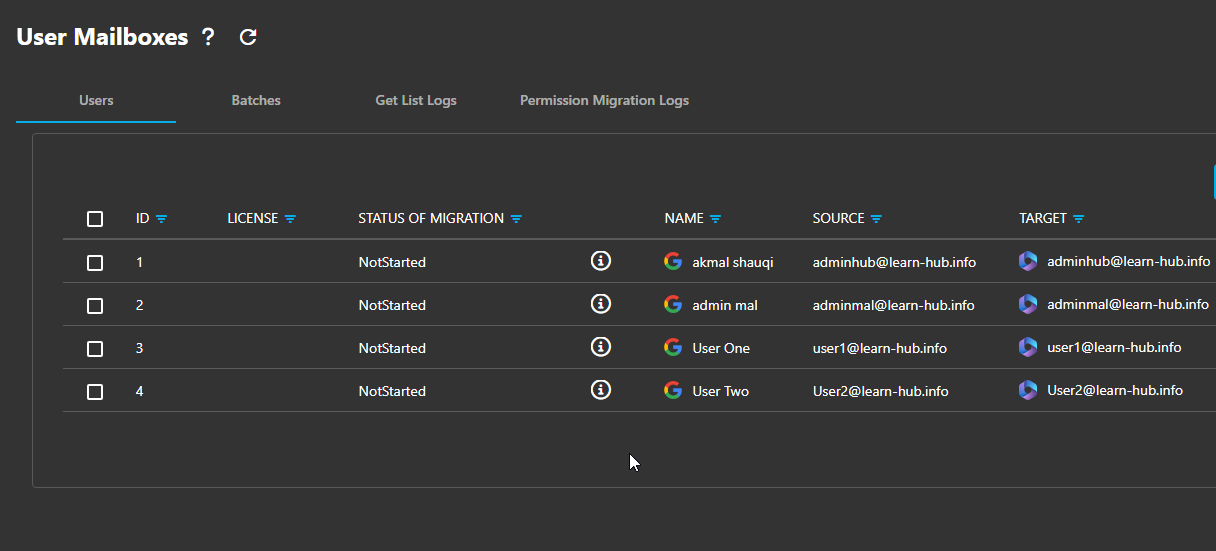This screenshot has width=1216, height=551.
Task: Click Google icon beside akmal shauqi
Action: (x=673, y=262)
